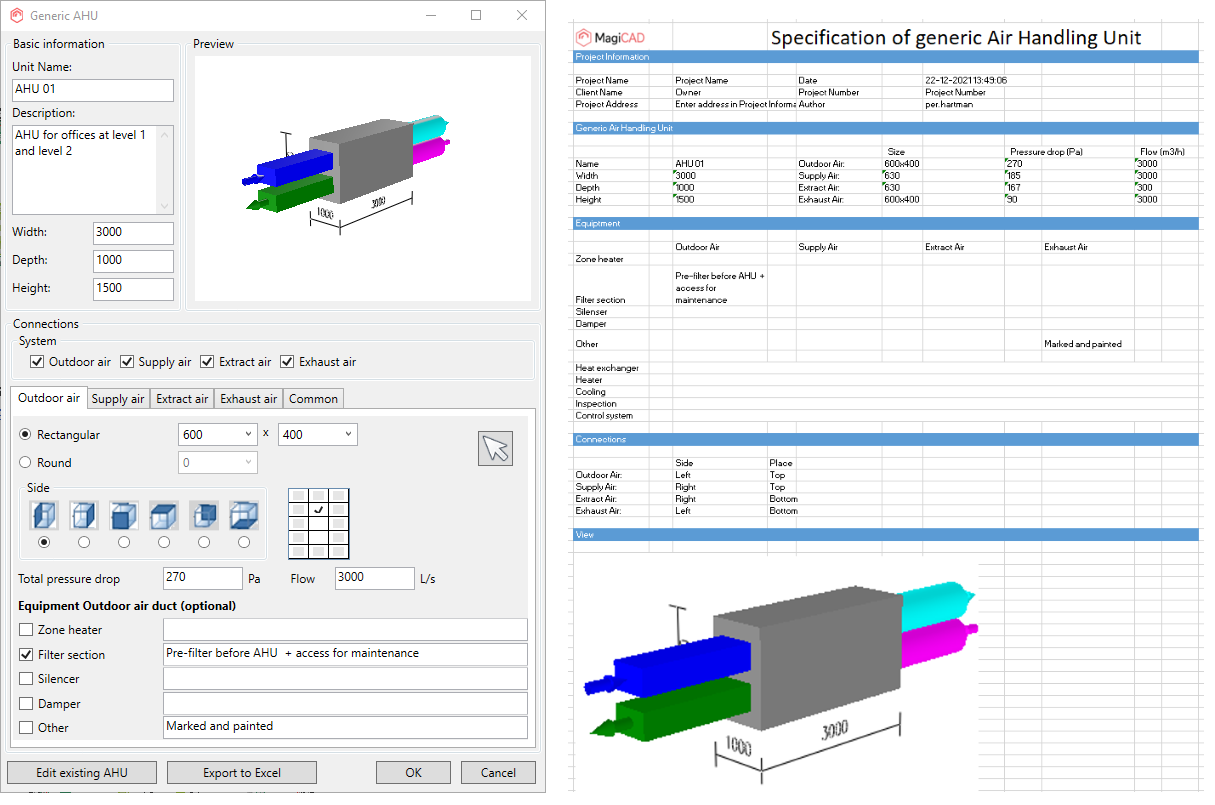The height and width of the screenshot is (805, 1215).
Task: Enable the Silencer checkbox
Action: 26,679
